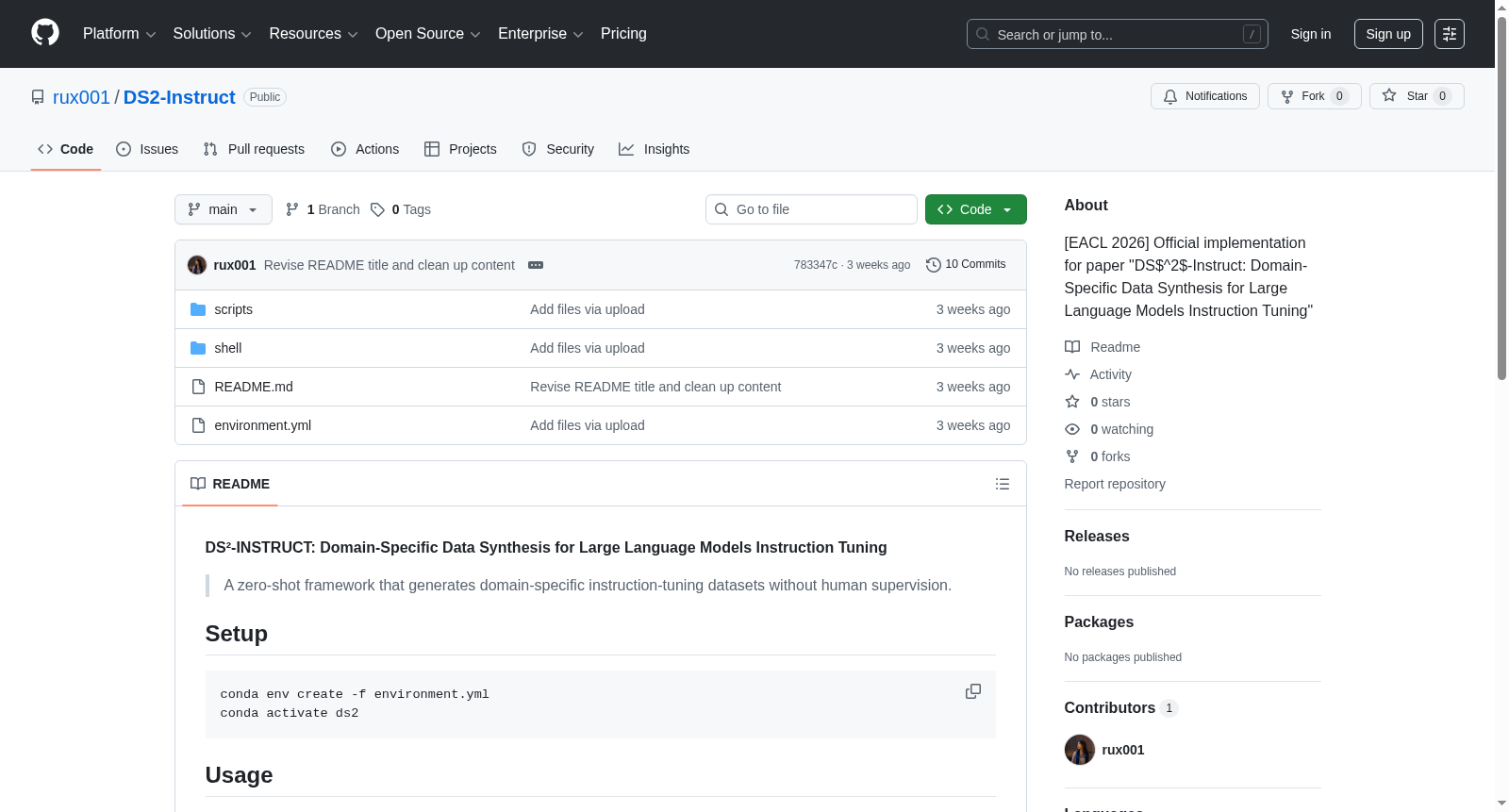
Task: Open the Insights tab
Action: [x=655, y=149]
